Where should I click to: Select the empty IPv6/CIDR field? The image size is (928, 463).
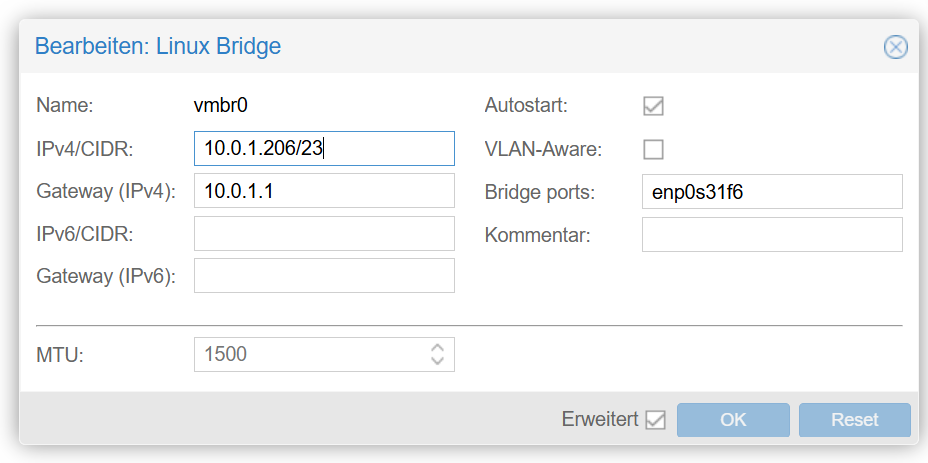pyautogui.click(x=324, y=234)
